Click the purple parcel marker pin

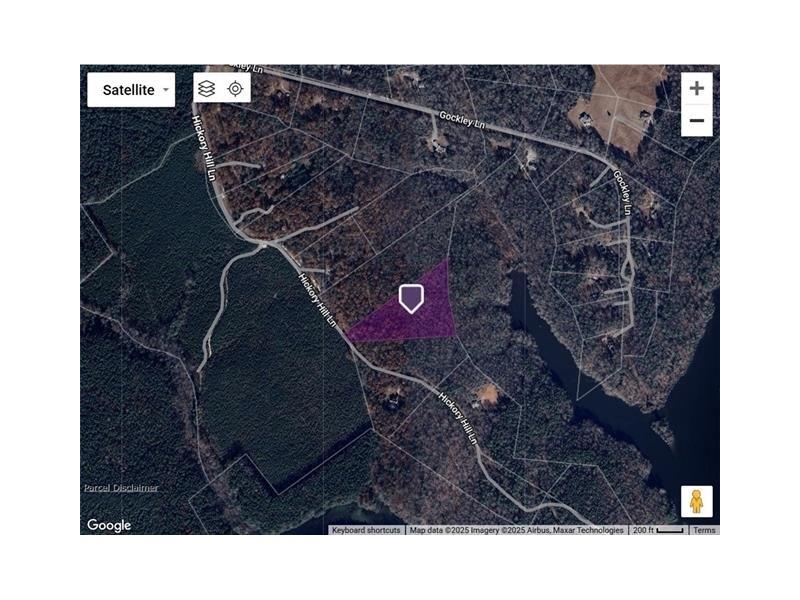point(411,298)
